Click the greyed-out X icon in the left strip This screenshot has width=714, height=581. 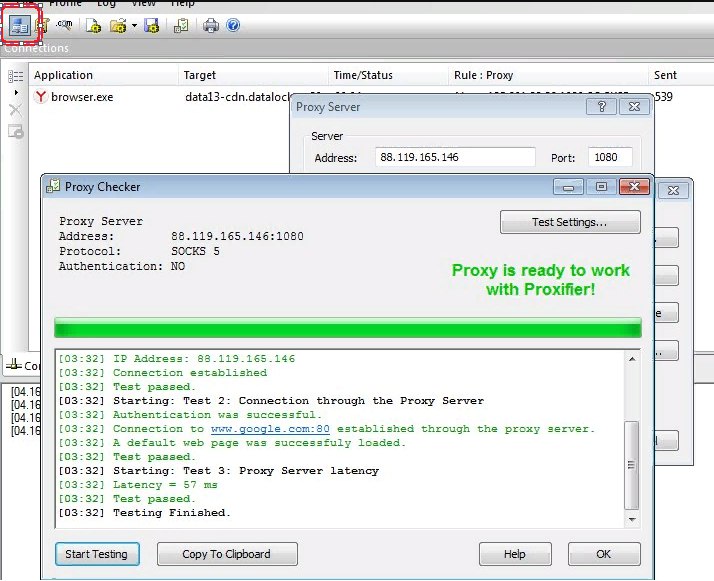point(15,110)
